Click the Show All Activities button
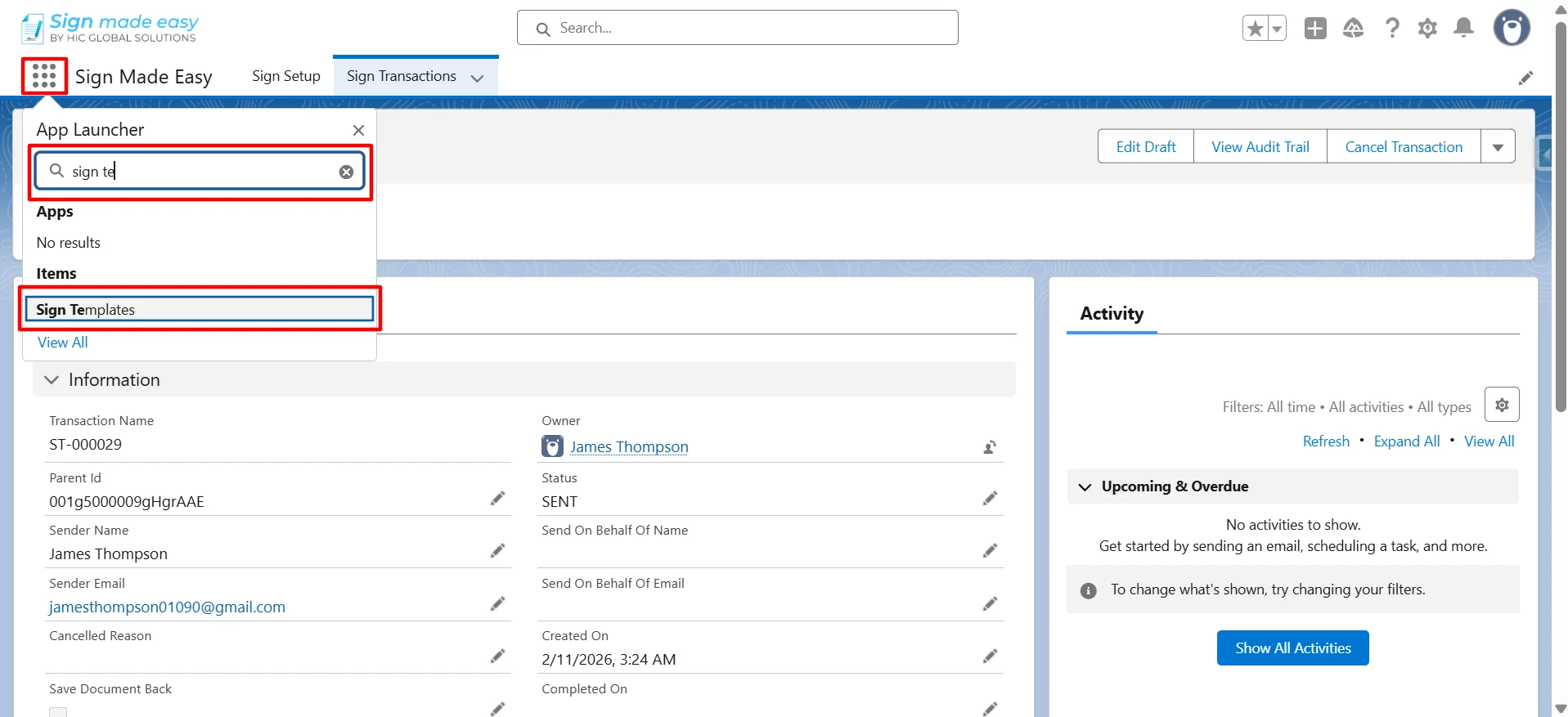The image size is (1568, 717). tap(1293, 648)
